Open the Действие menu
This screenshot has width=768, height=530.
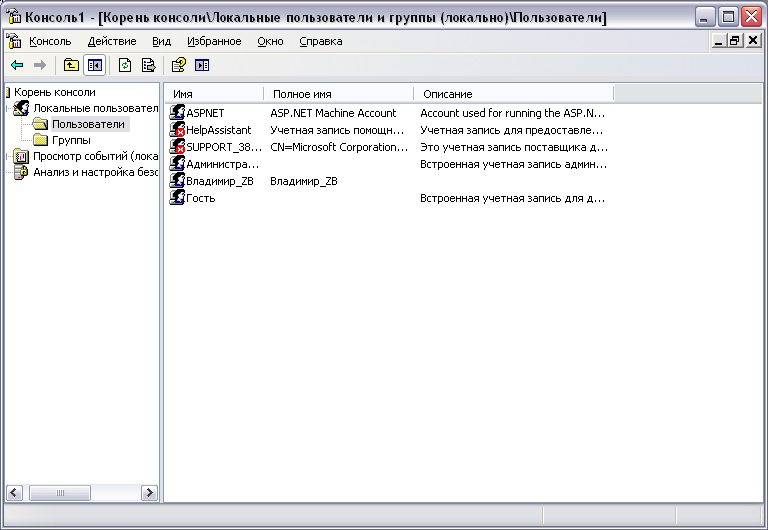coord(112,41)
